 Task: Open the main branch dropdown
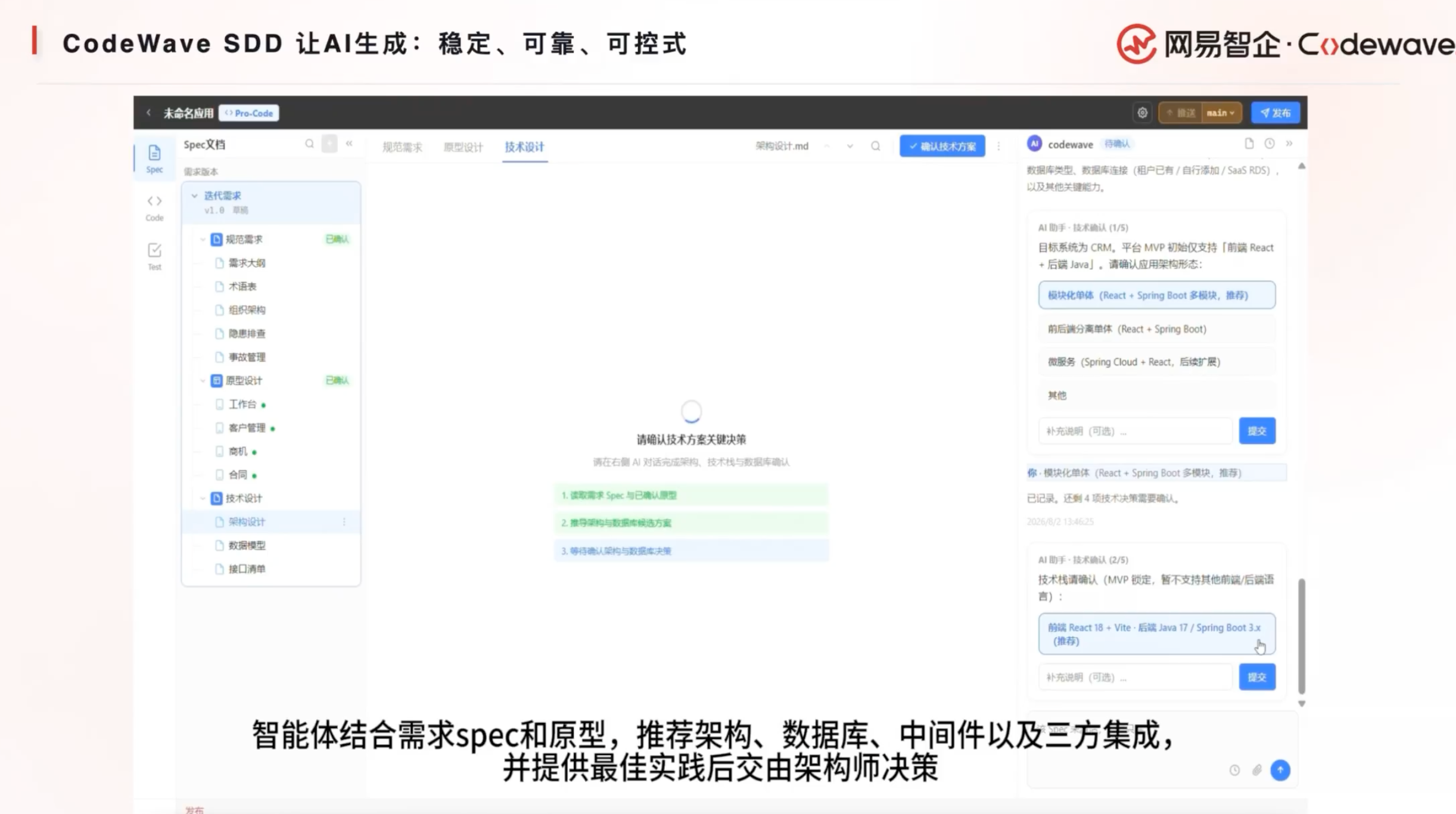(1221, 113)
